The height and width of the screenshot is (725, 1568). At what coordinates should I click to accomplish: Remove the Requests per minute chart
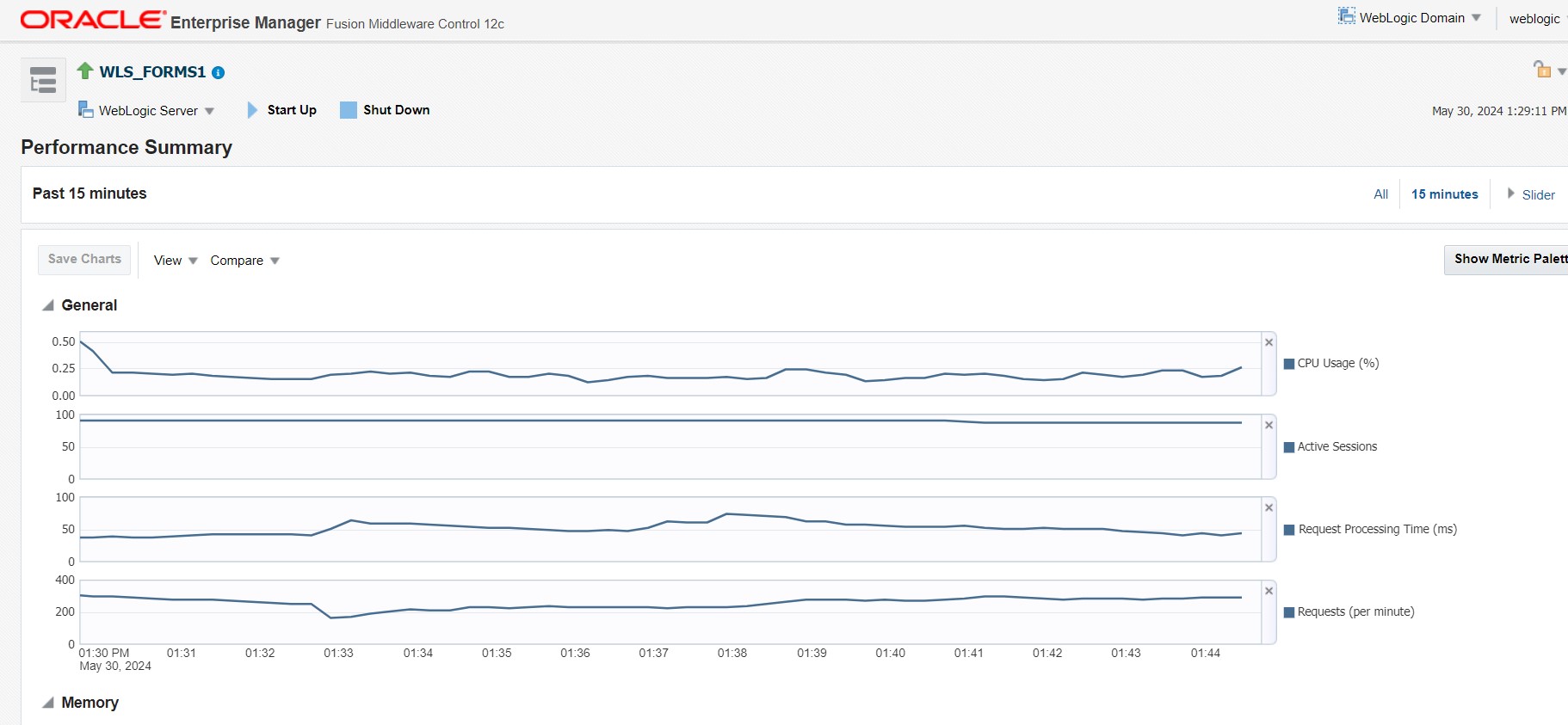1269,591
